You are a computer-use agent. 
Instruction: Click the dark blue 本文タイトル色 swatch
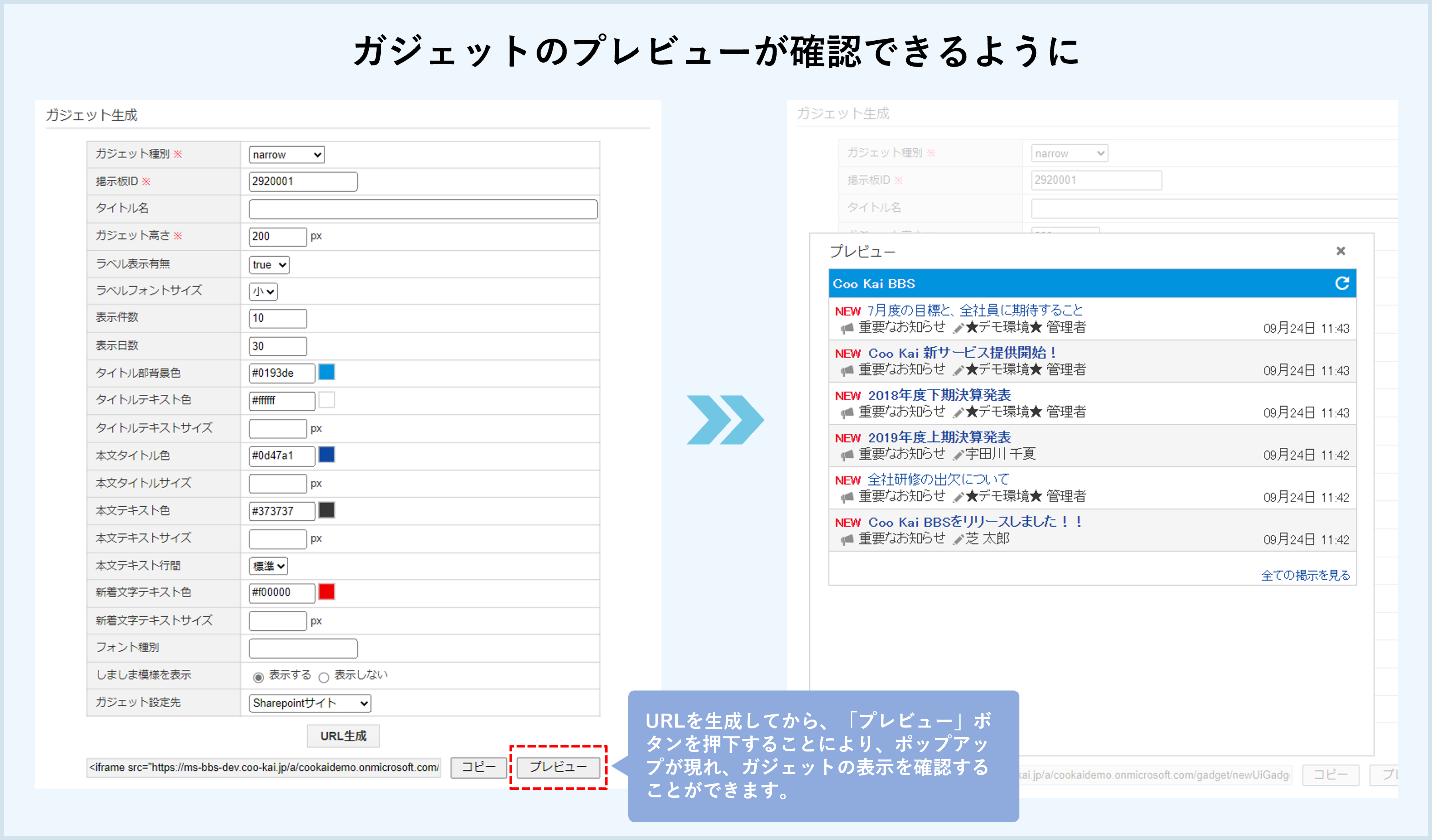[x=326, y=454]
